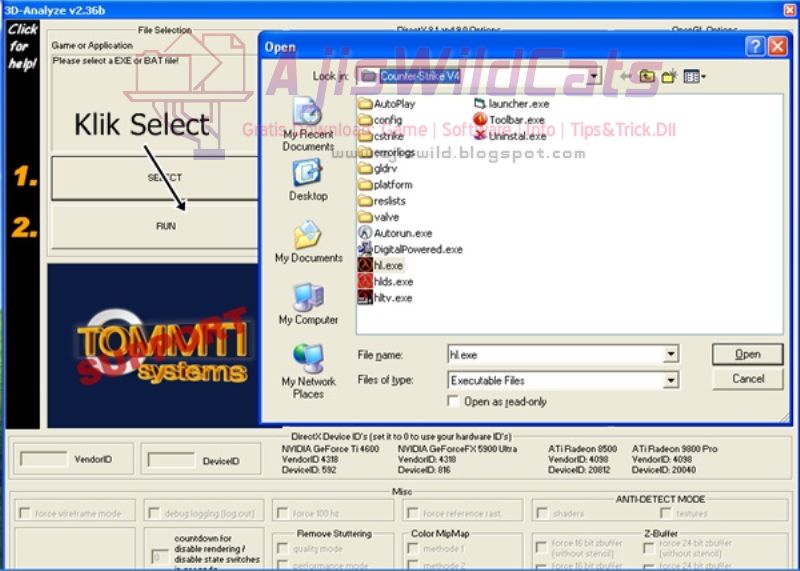Click the Open dialog help button

tap(755, 46)
